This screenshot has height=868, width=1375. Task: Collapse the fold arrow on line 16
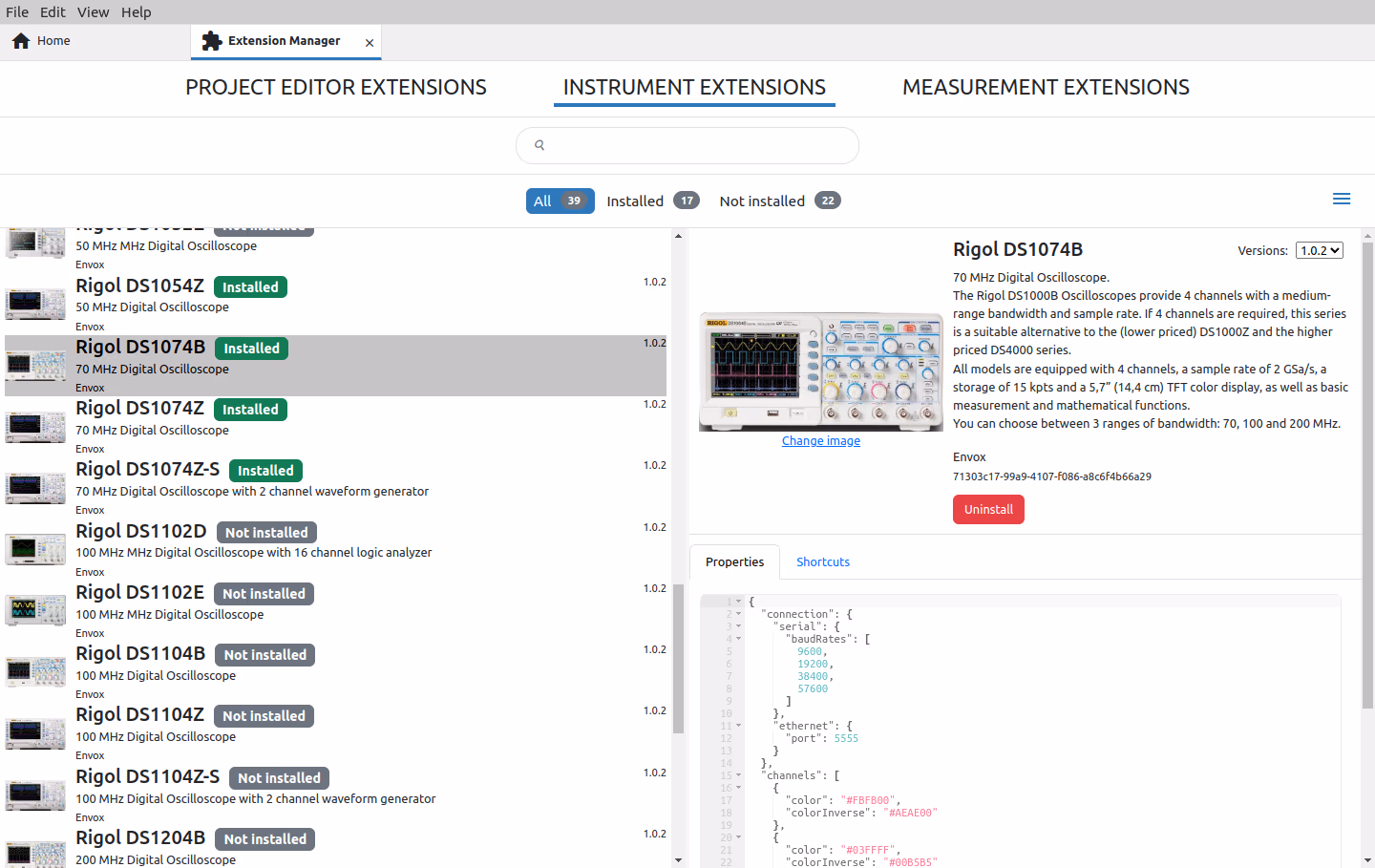(738, 788)
